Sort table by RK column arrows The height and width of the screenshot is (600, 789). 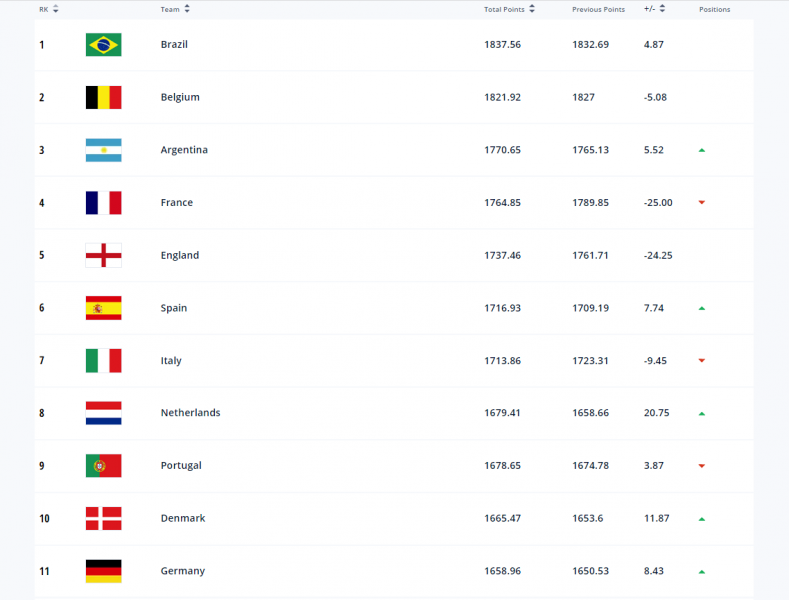55,9
